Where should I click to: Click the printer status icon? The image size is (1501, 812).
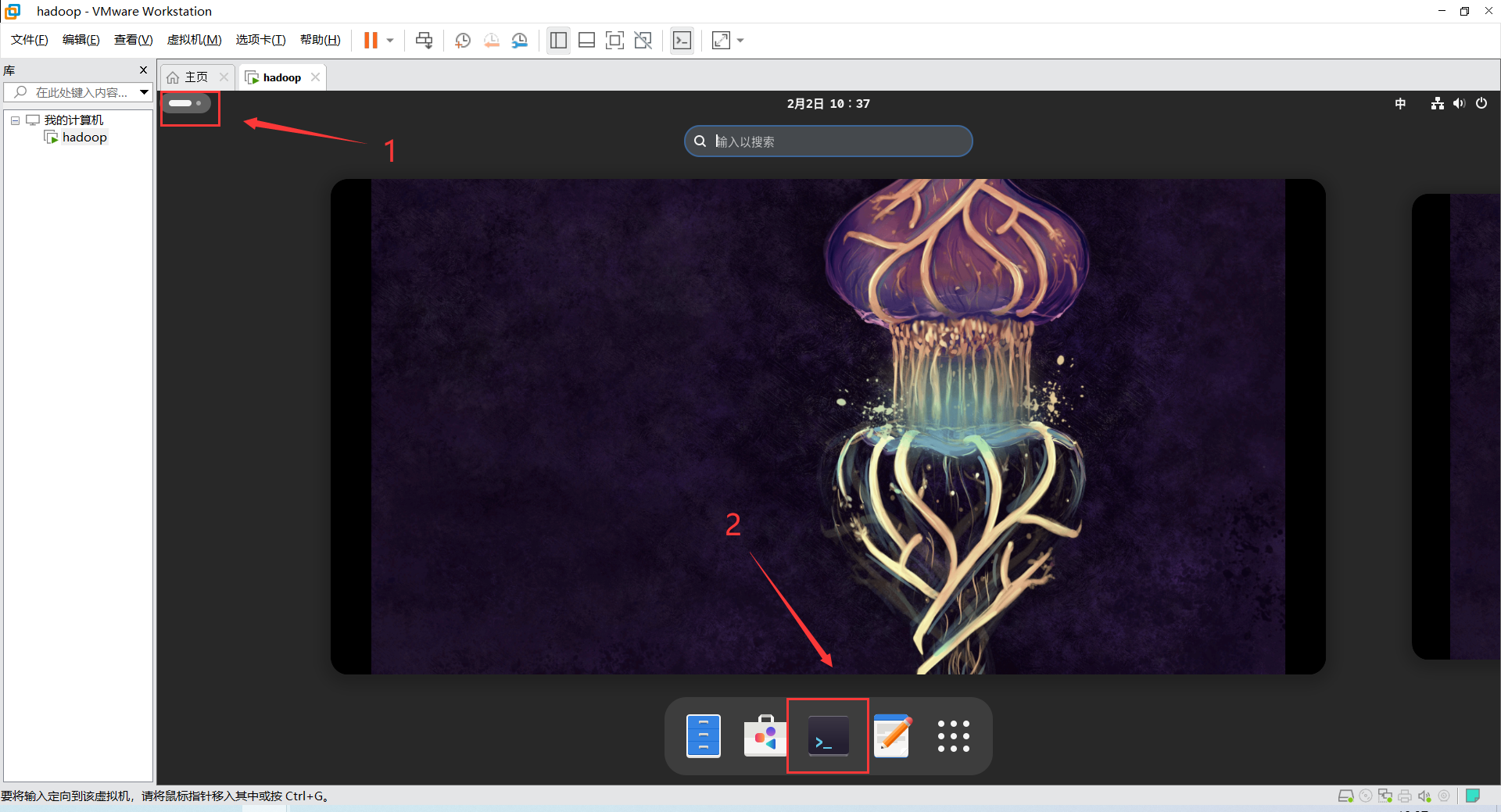(1405, 796)
